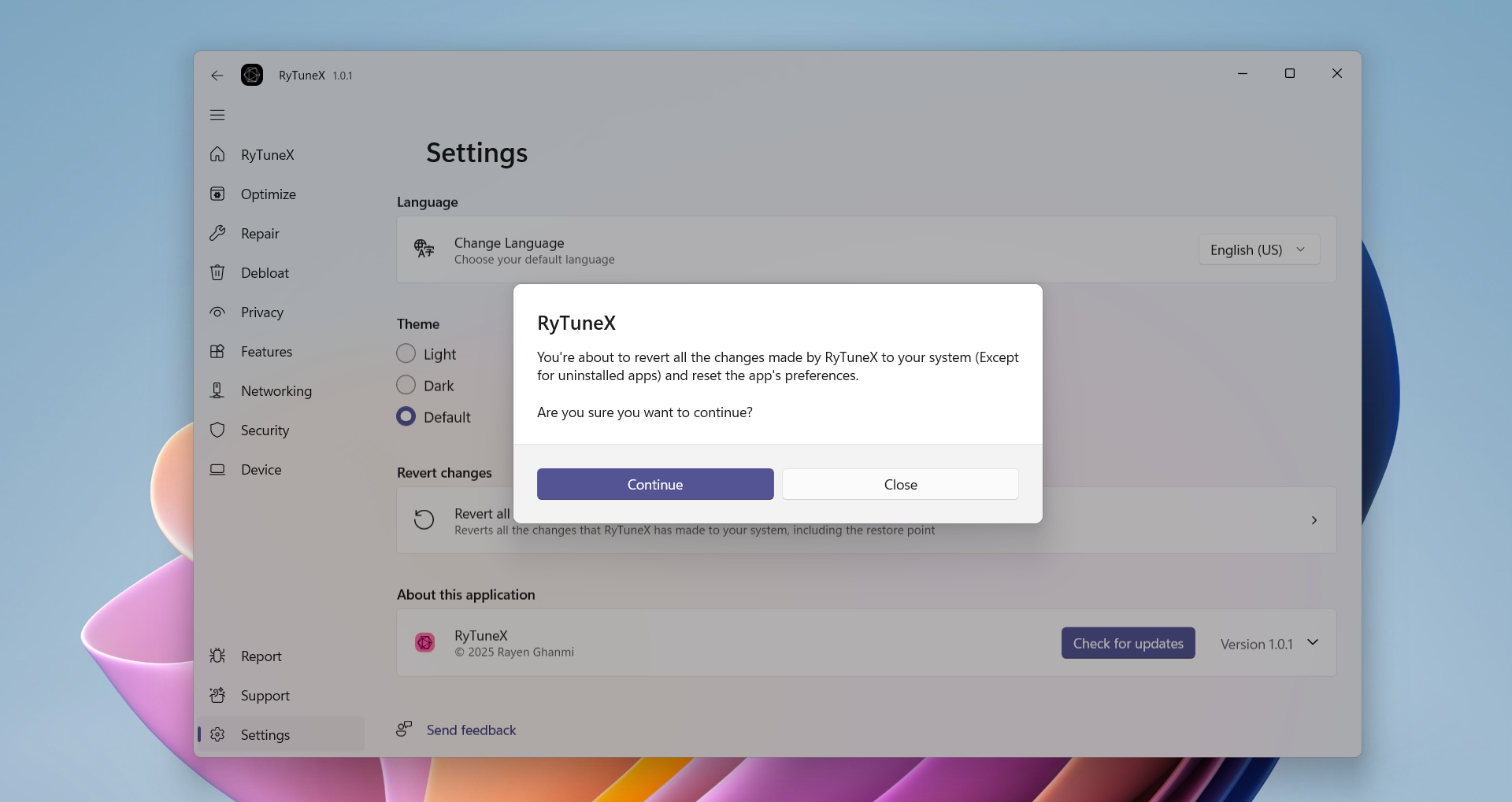Viewport: 1512px width, 802px height.
Task: Click the © 2025 Rayen Ghanmi text
Action: pos(513,652)
